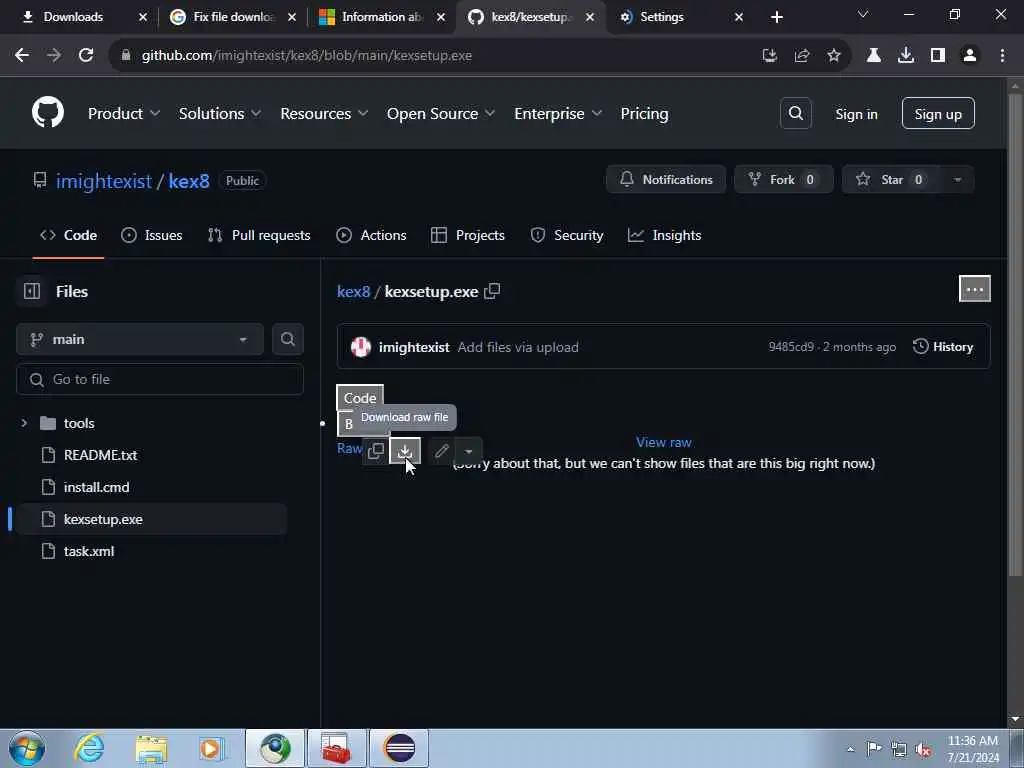Go back with browser back arrow

pos(22,56)
